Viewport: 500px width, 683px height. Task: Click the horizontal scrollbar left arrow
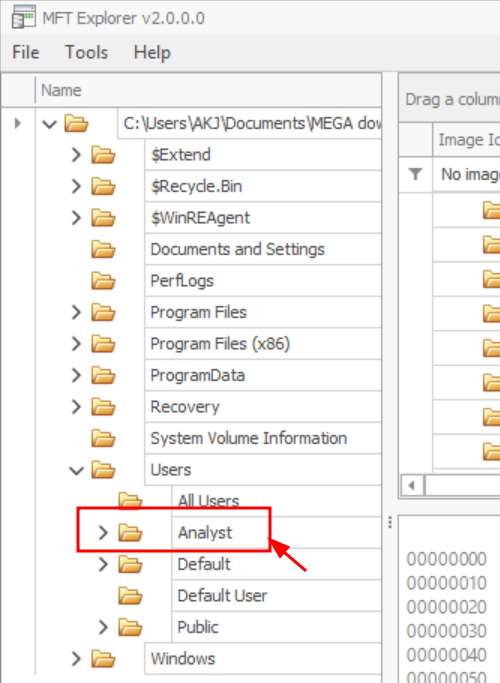412,485
